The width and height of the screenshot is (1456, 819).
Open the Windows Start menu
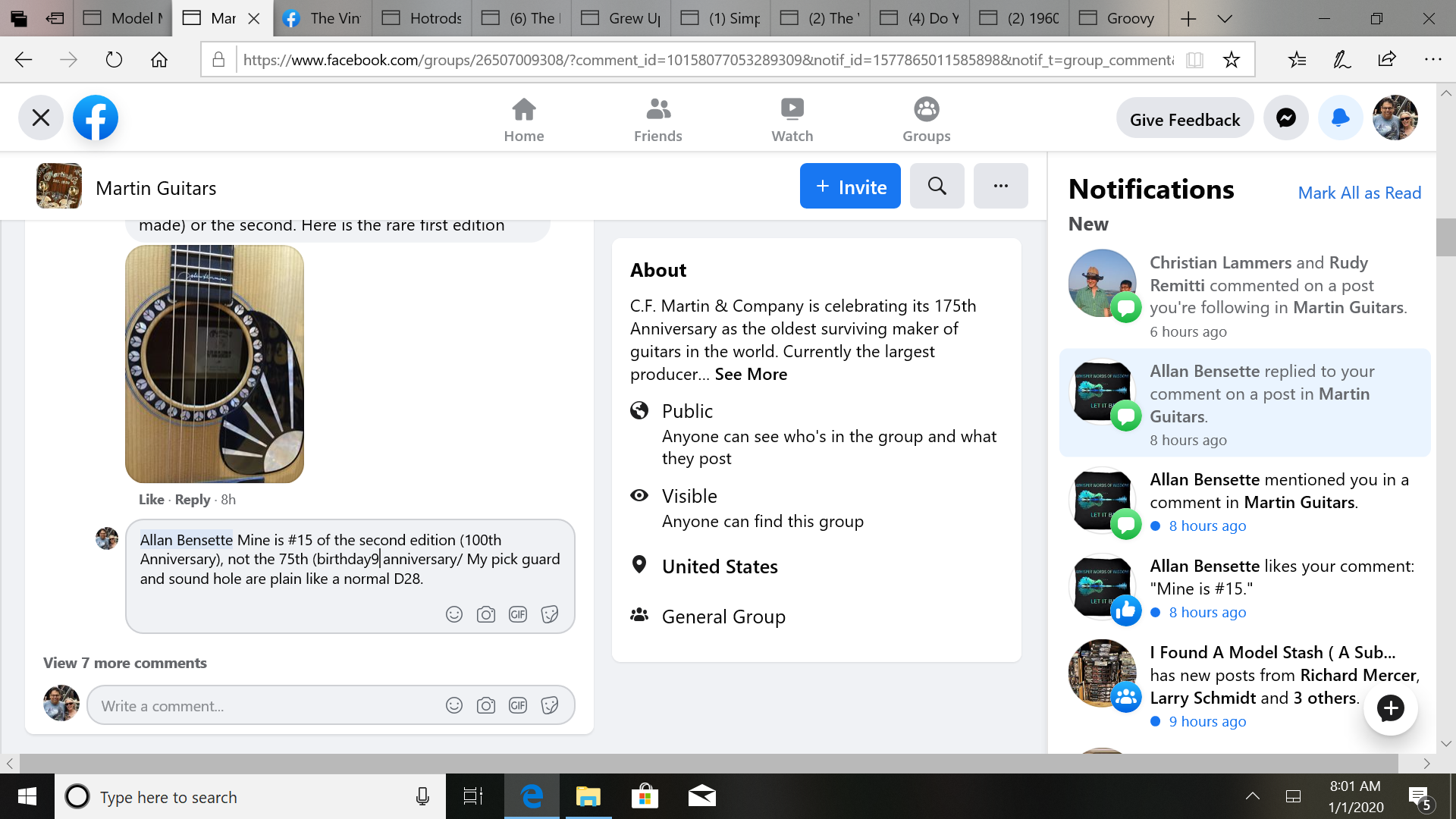click(27, 796)
